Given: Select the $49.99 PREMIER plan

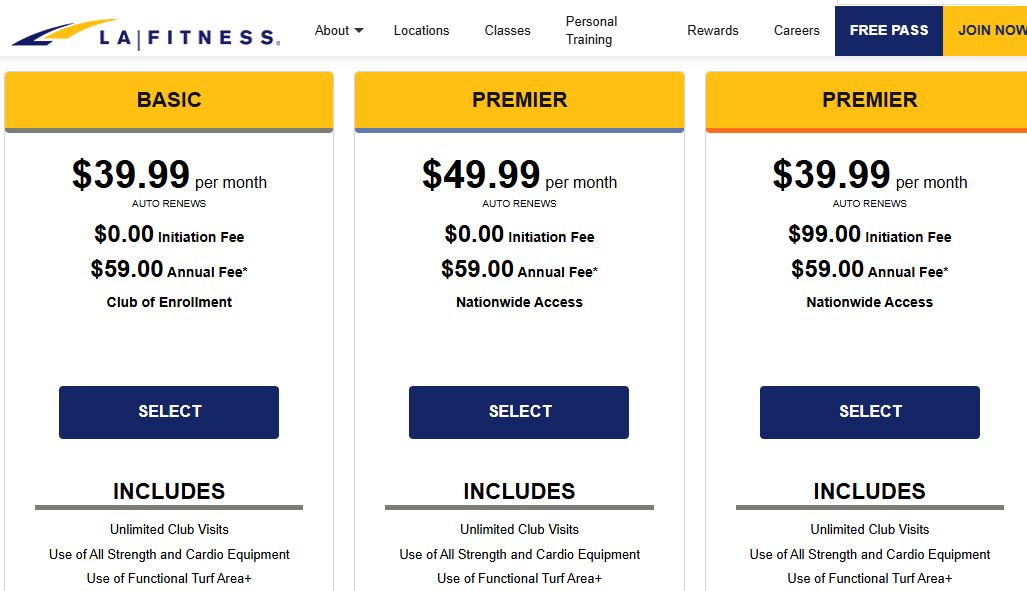Looking at the screenshot, I should point(518,412).
